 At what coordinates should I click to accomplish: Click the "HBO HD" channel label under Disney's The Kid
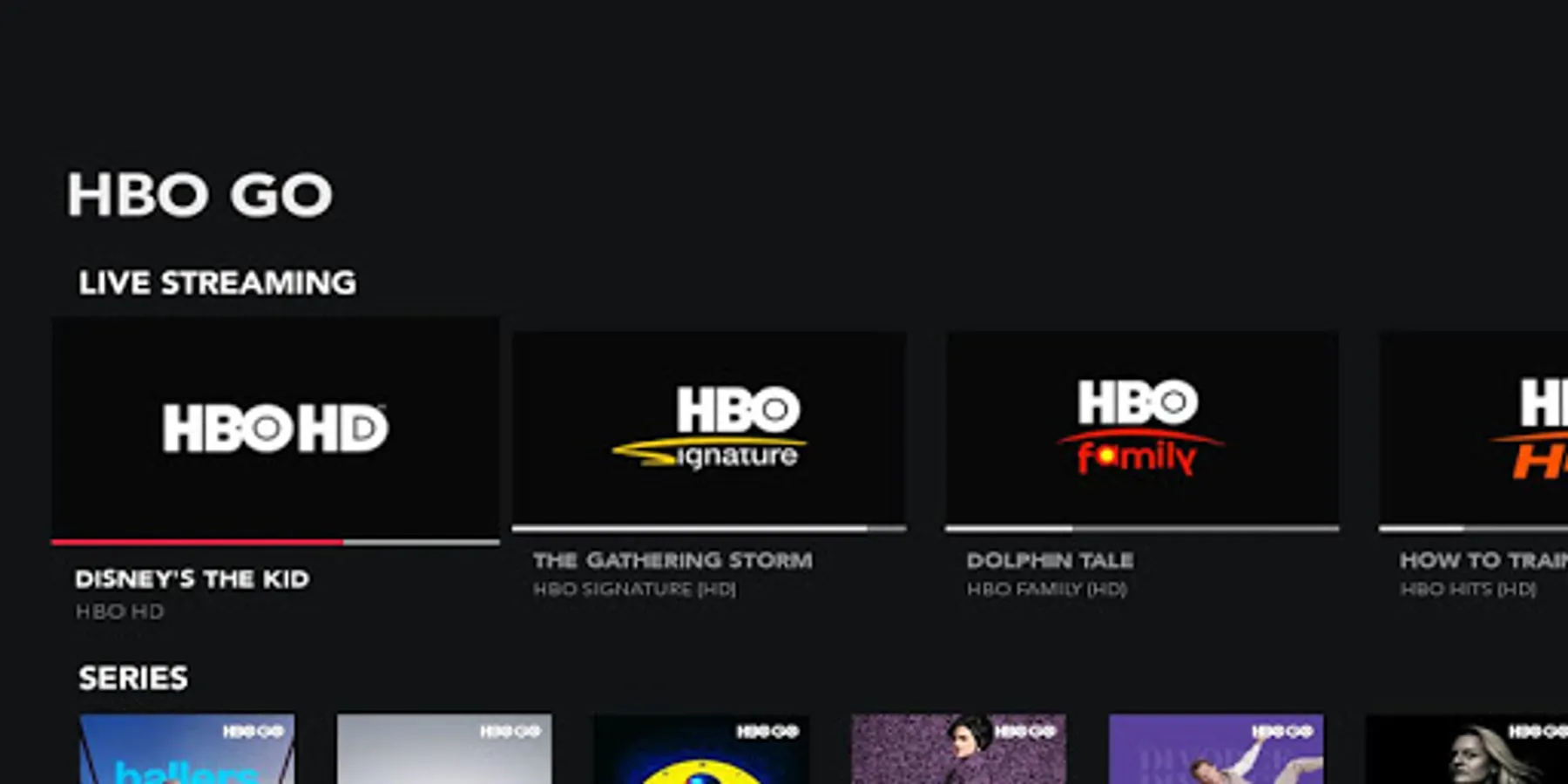coord(119,612)
